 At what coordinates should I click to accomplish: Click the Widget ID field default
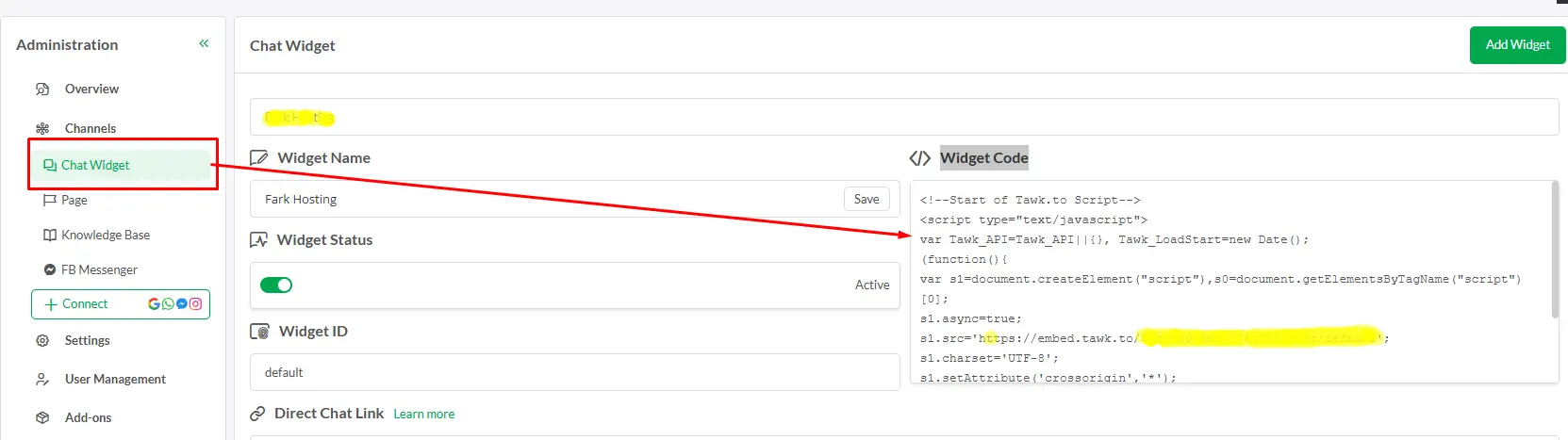(575, 372)
